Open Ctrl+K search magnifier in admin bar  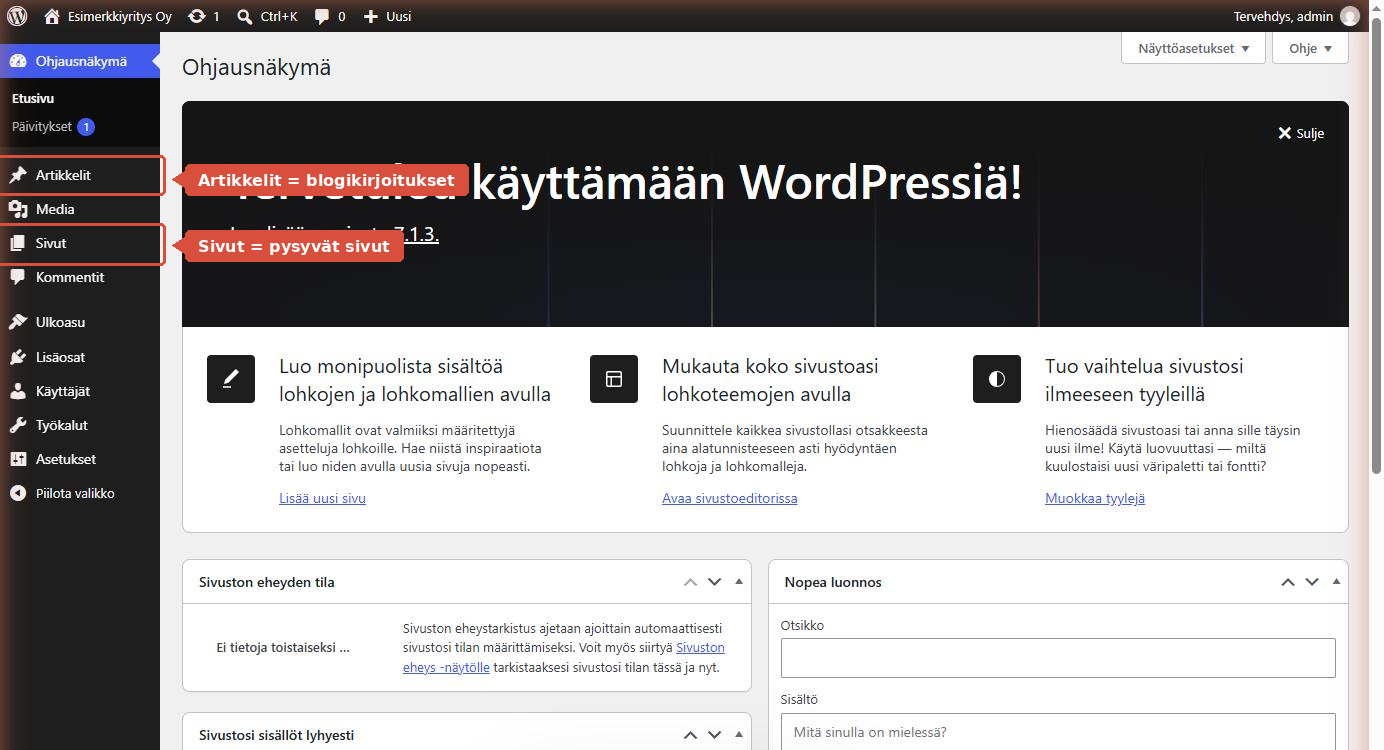pyautogui.click(x=245, y=16)
